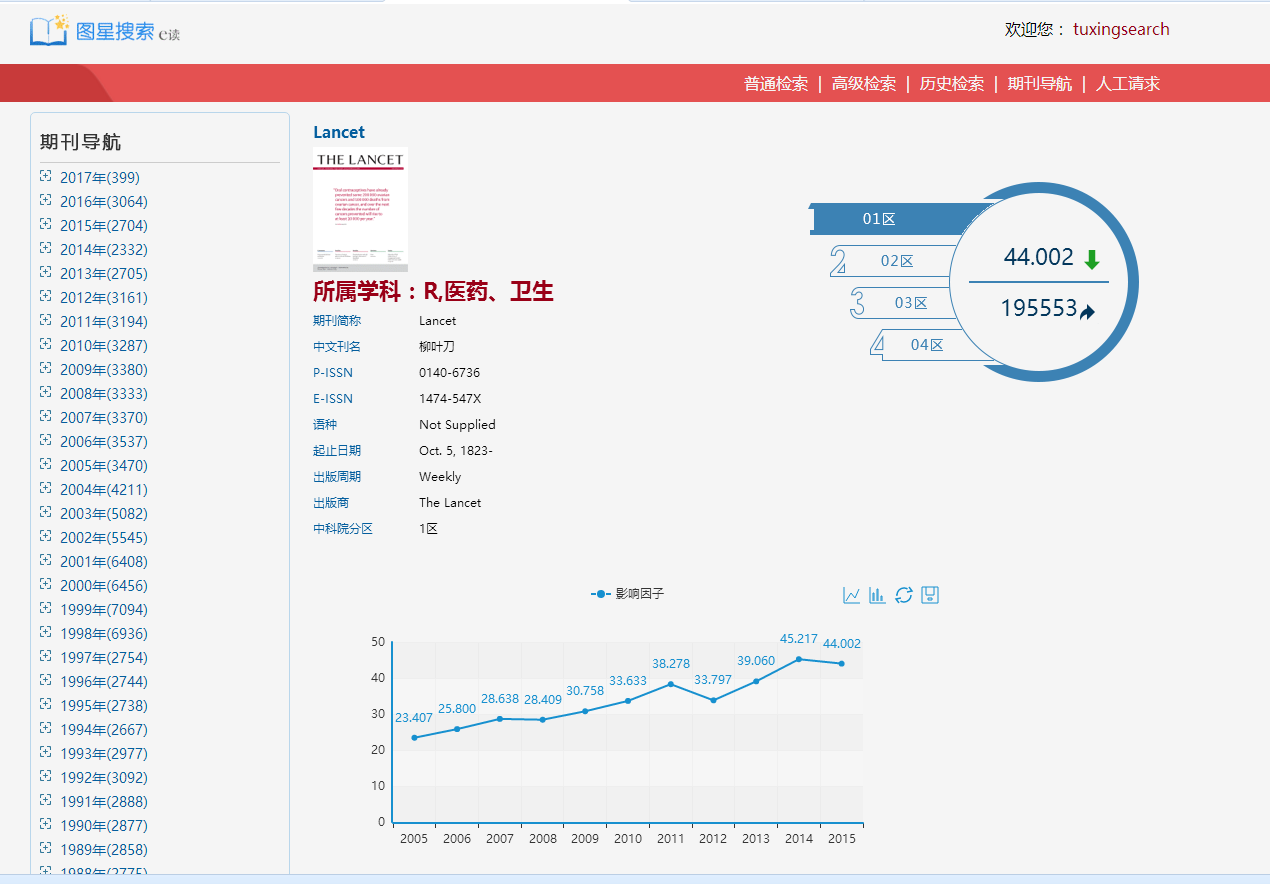Expand the 2008年(3333) tree node
The image size is (1270, 884).
point(45,392)
